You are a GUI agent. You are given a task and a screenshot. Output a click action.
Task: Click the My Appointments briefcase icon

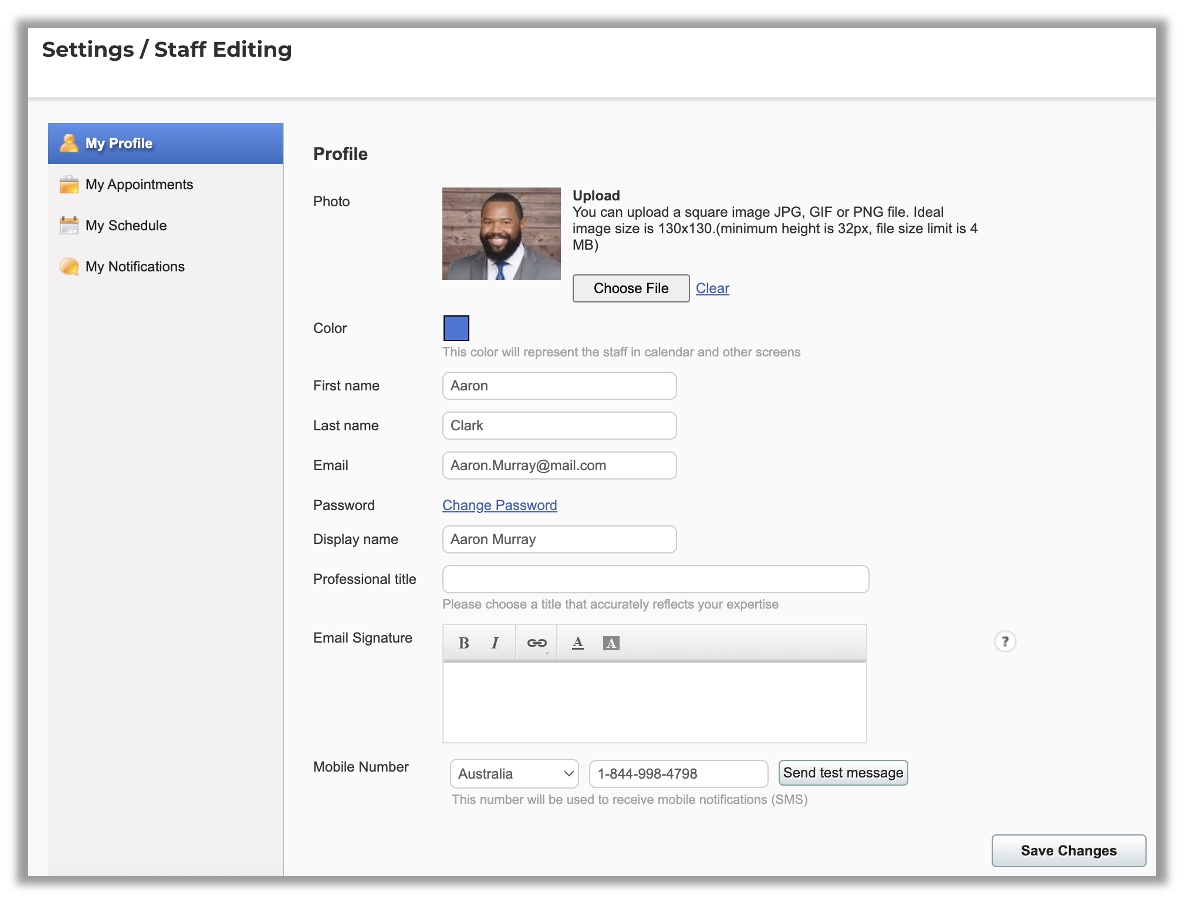[69, 184]
